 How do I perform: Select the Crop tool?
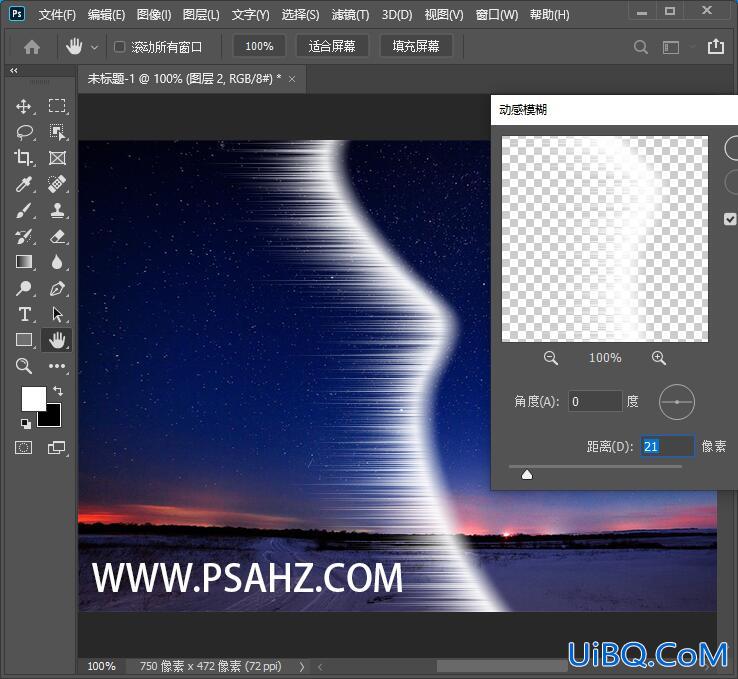coord(24,158)
